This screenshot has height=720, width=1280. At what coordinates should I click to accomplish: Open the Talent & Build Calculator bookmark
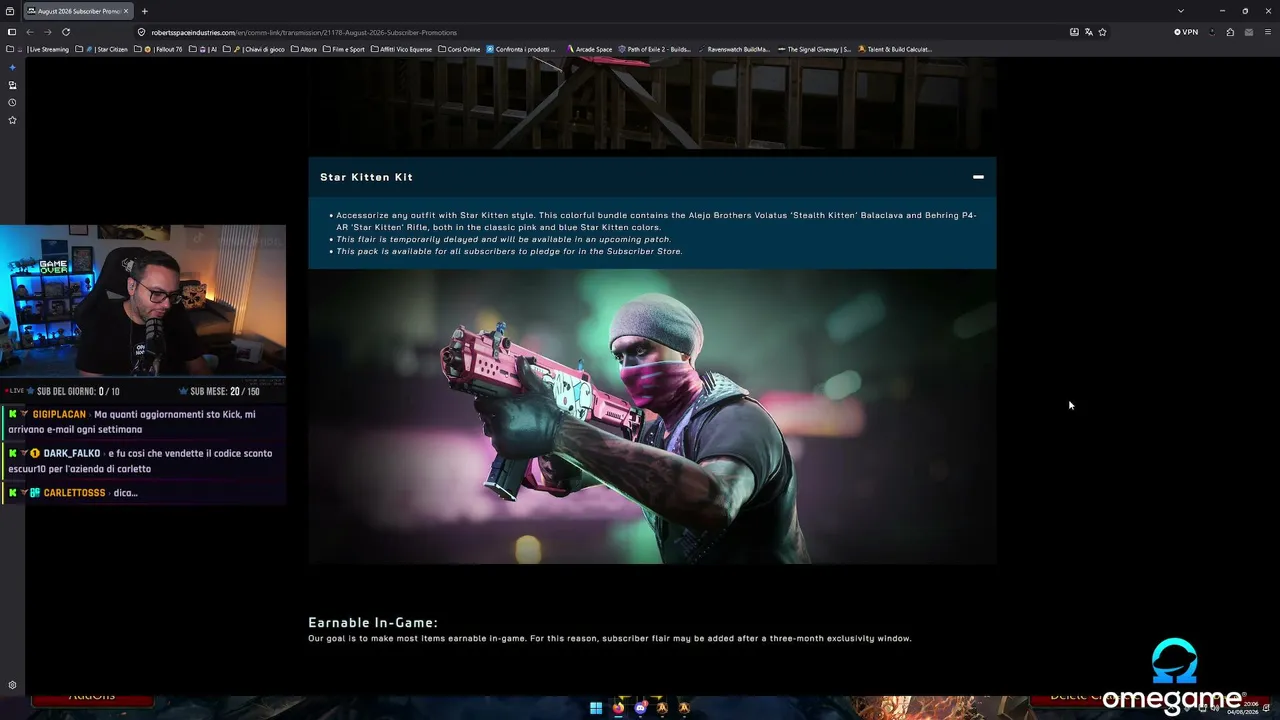(x=894, y=49)
